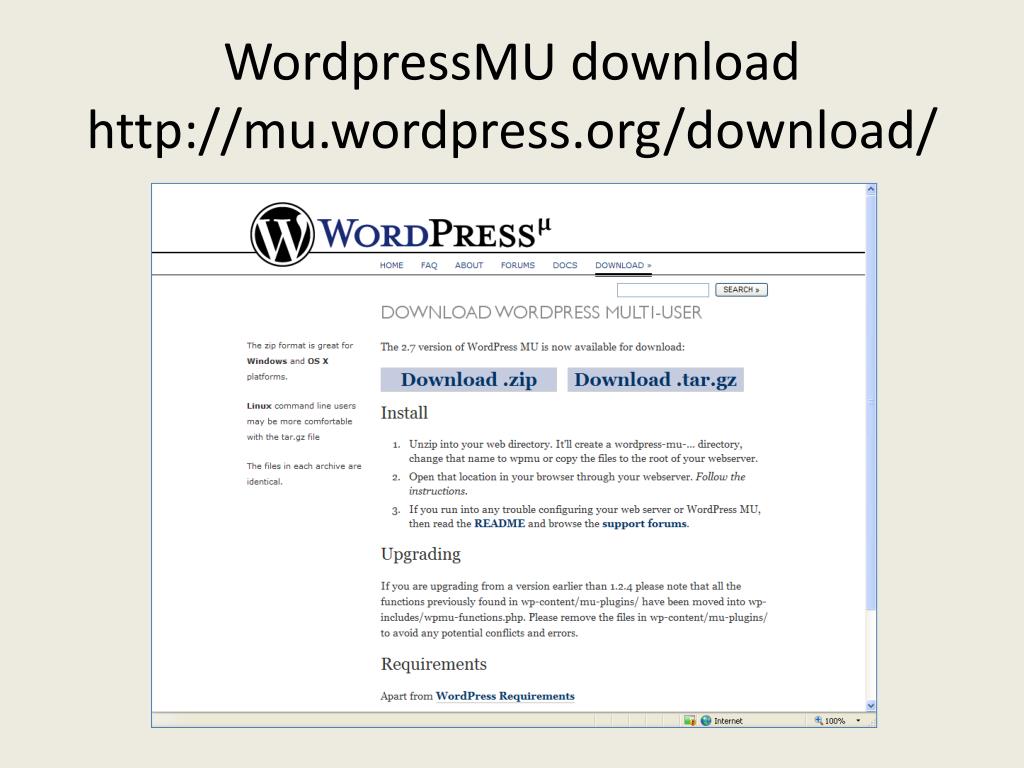Click the Download .tar.gz button
This screenshot has height=768, width=1024.
click(656, 380)
